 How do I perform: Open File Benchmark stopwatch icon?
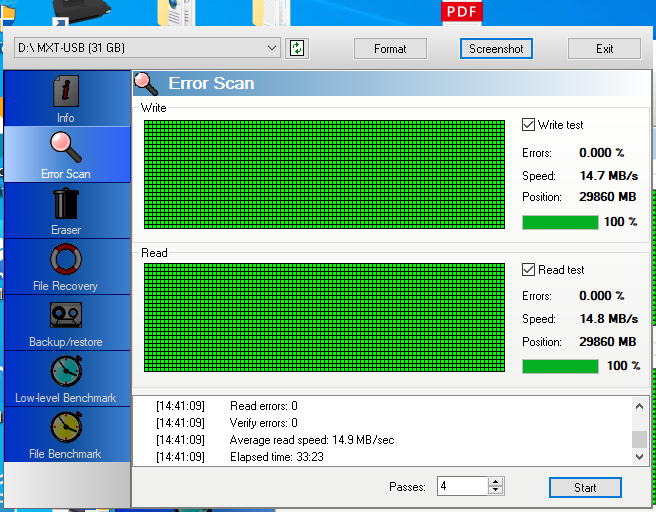65,428
